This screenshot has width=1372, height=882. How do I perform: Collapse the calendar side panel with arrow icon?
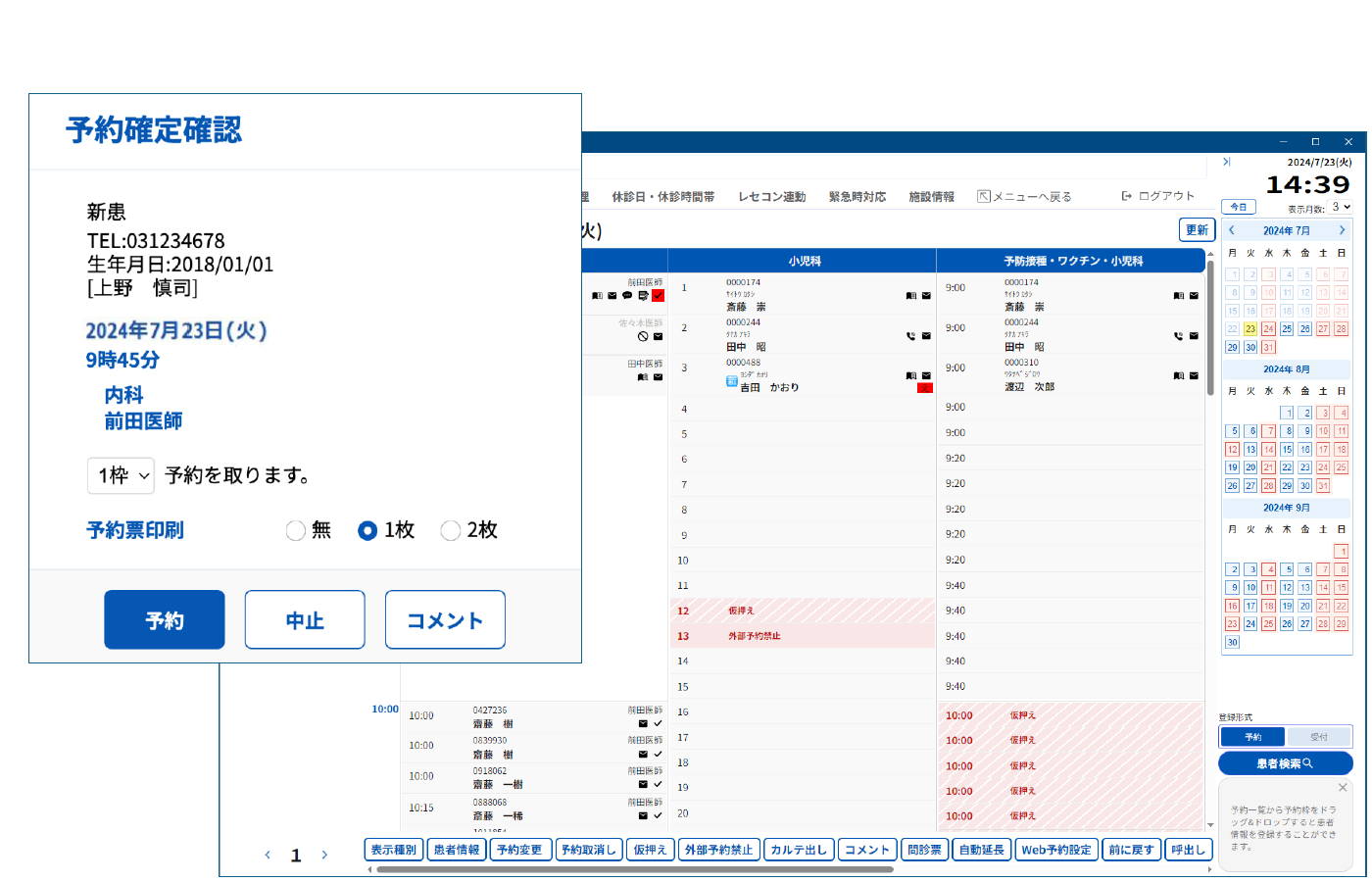coord(1226,162)
